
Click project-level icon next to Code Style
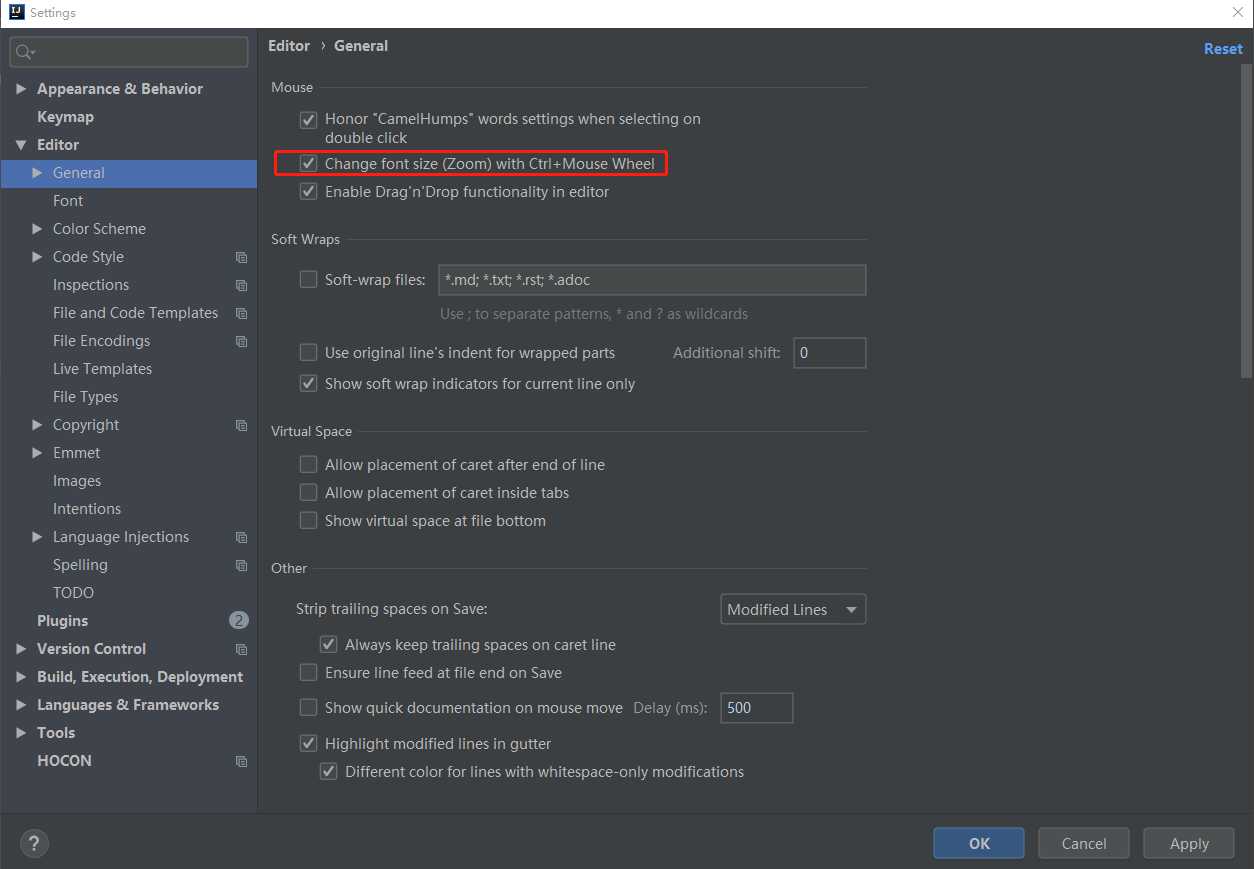pyautogui.click(x=241, y=257)
